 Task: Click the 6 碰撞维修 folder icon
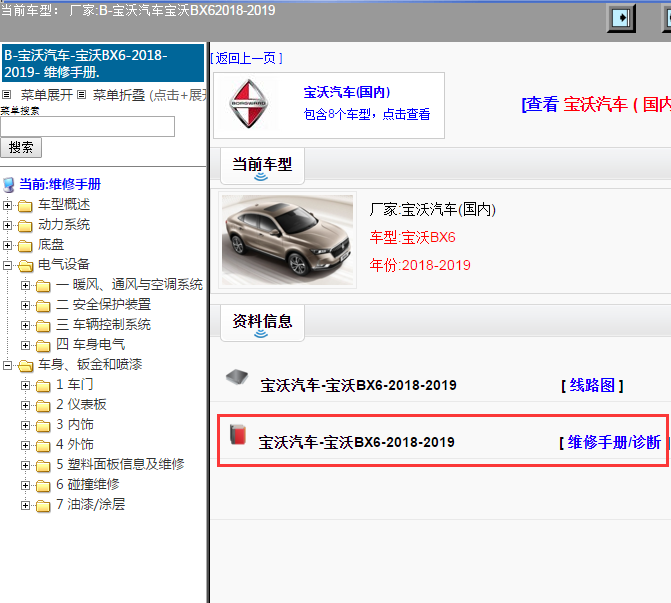43,485
